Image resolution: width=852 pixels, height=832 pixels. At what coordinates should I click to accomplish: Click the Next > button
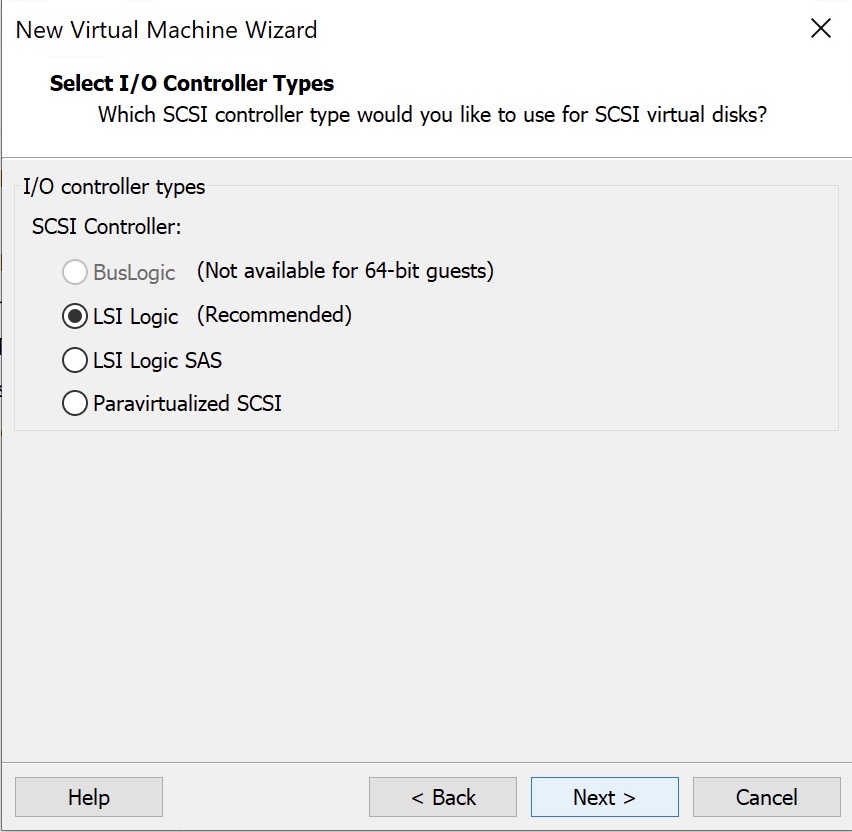tap(604, 797)
